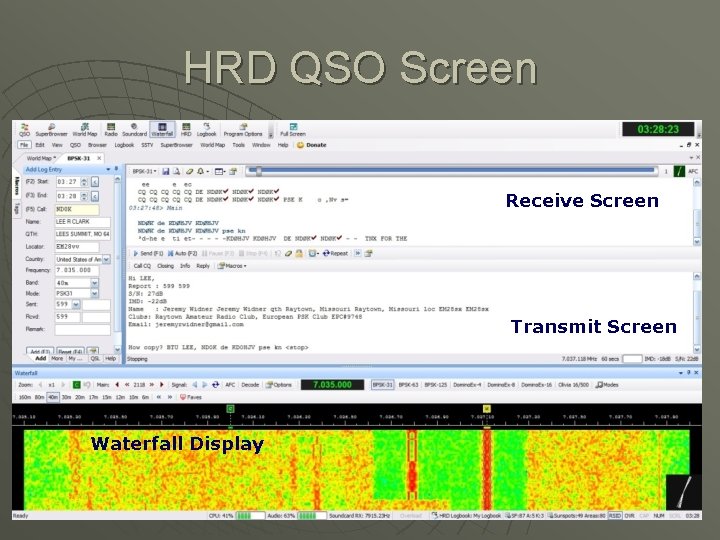Click the Call CQ macro button
This screenshot has width=720, height=540.
(142, 266)
